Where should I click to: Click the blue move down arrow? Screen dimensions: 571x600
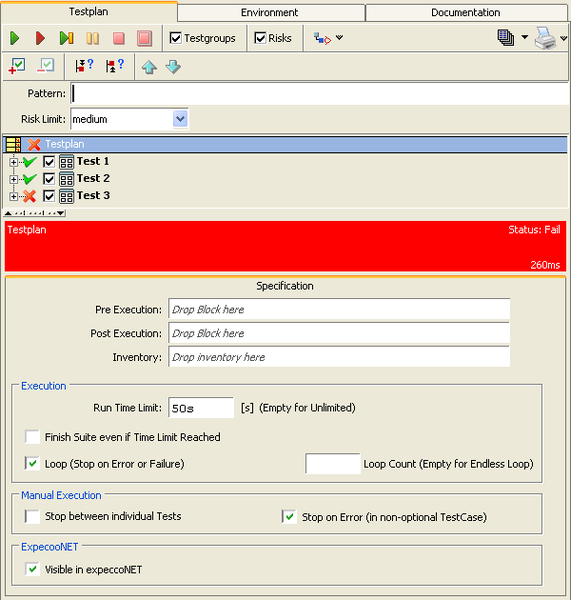coord(173,67)
